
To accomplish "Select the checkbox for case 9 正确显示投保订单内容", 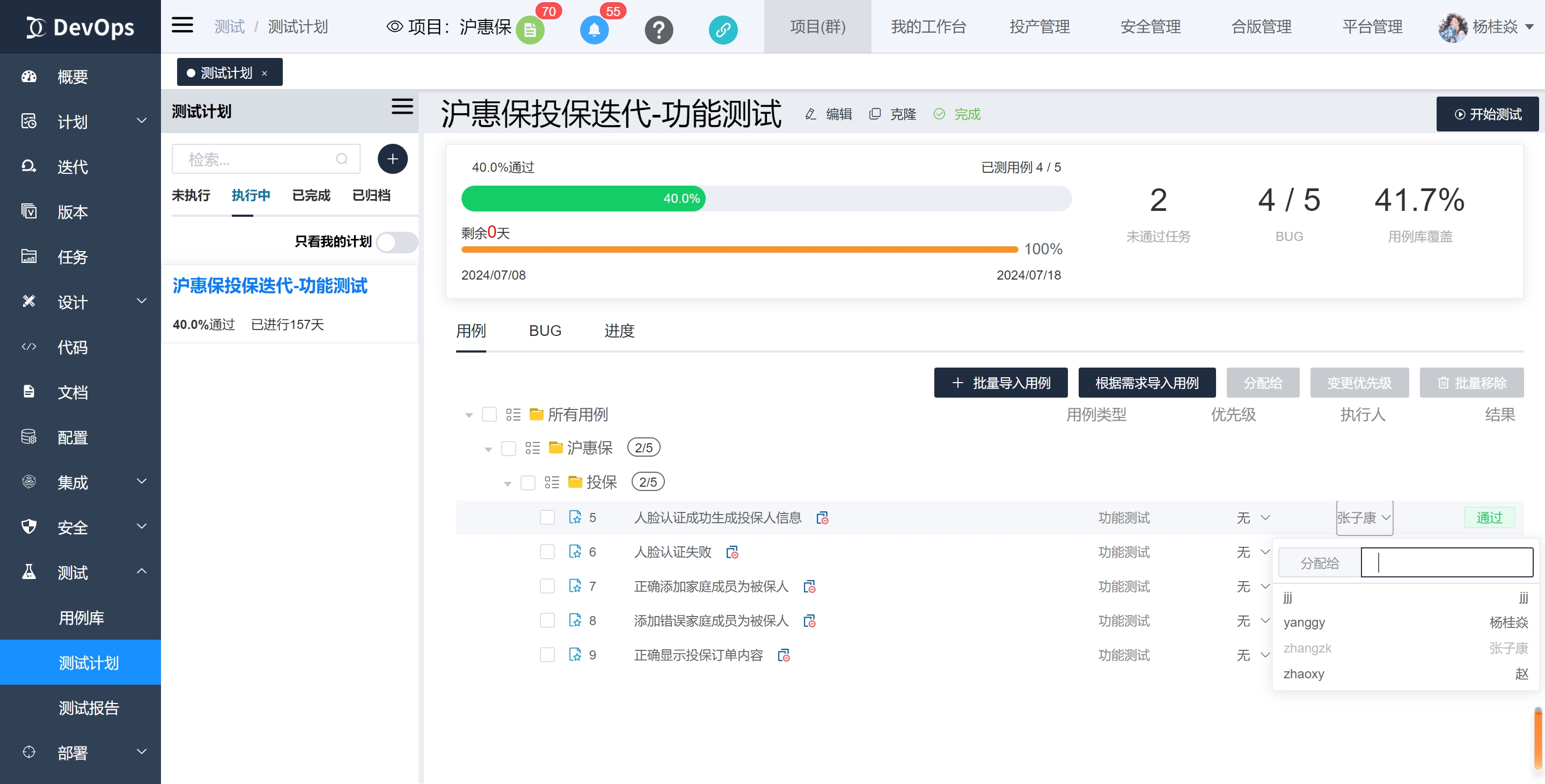I will point(547,655).
